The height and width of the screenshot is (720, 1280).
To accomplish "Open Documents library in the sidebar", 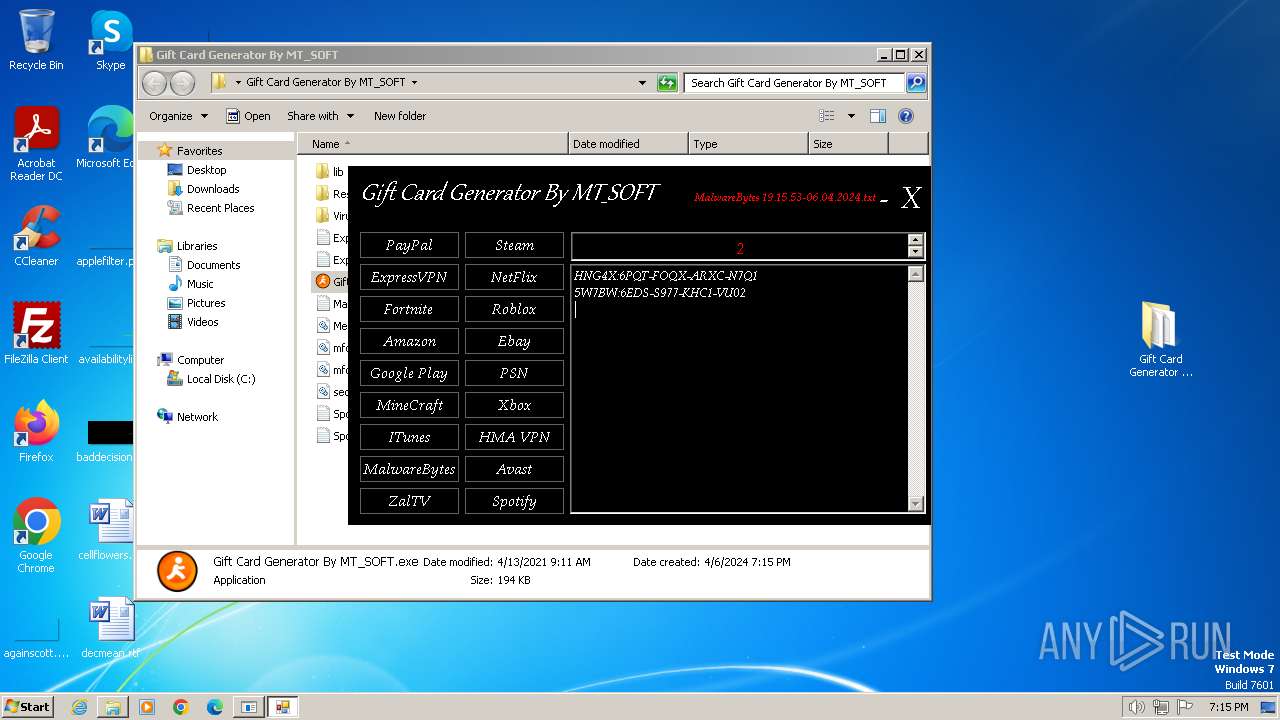I will click(x=213, y=265).
